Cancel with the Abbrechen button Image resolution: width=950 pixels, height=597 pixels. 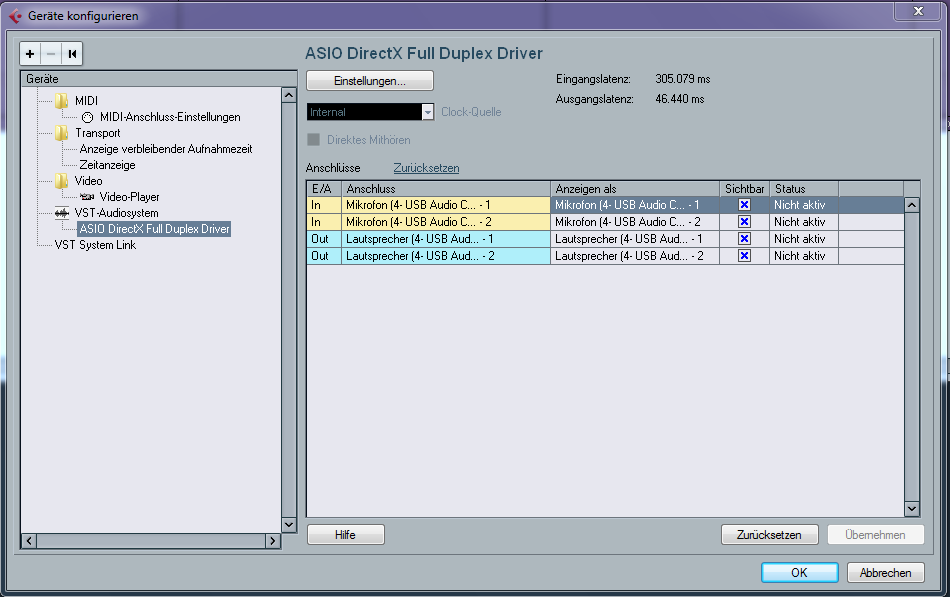pyautogui.click(x=886, y=573)
